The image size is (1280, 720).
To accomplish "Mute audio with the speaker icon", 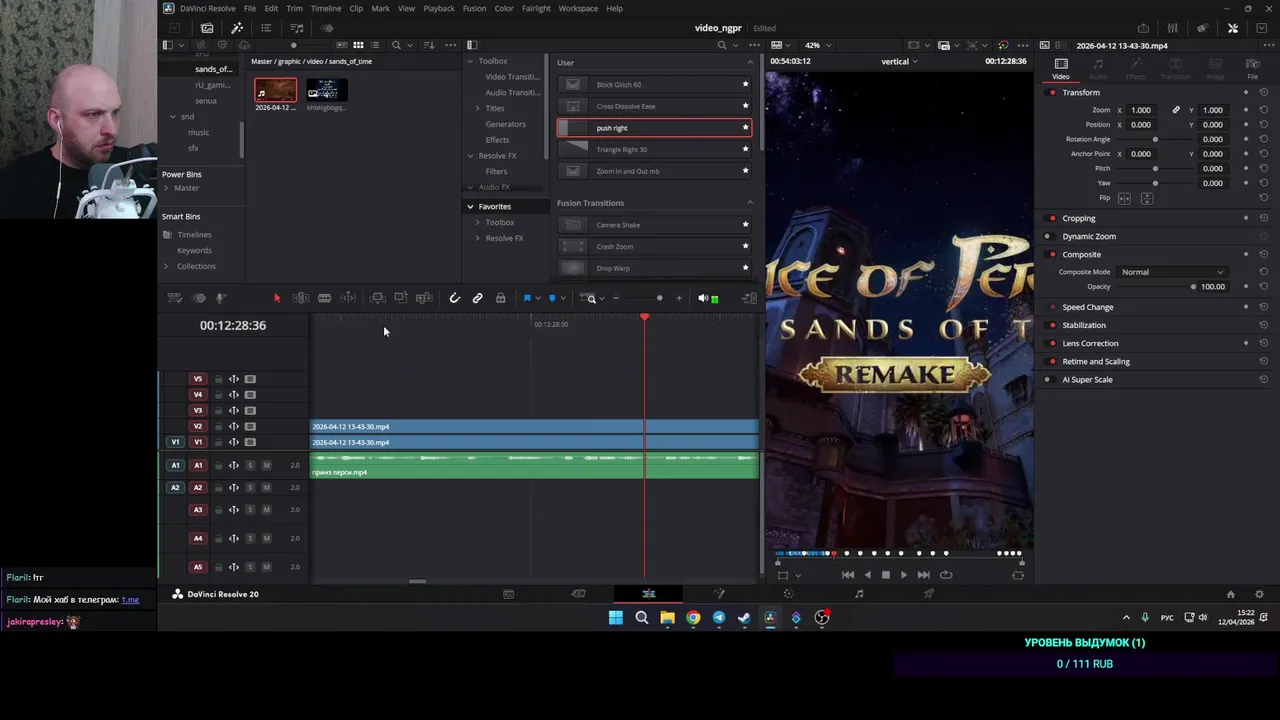I will pyautogui.click(x=703, y=298).
